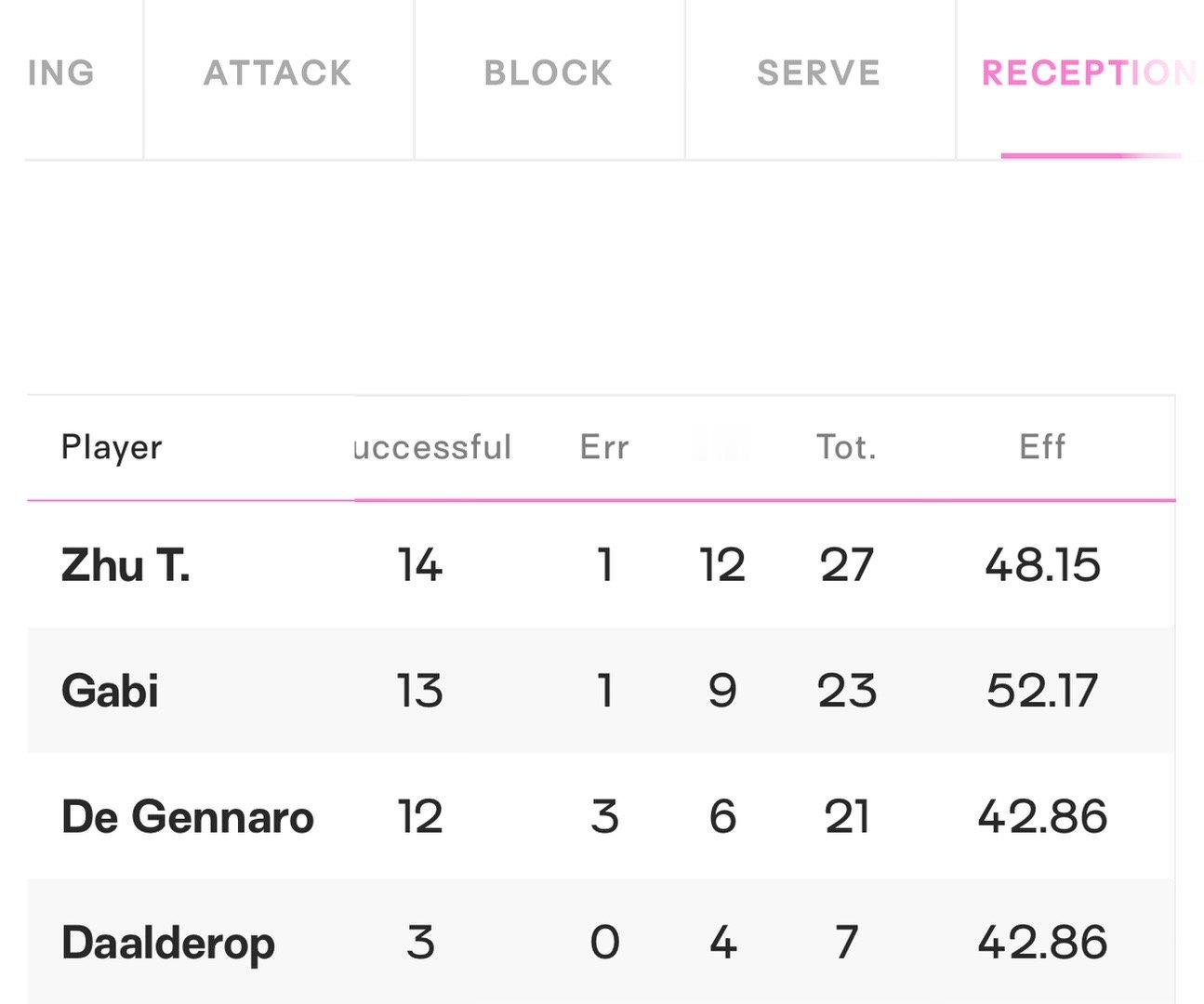The height and width of the screenshot is (1004, 1204).
Task: Select Zhu T.'s total of 27
Action: coord(846,565)
